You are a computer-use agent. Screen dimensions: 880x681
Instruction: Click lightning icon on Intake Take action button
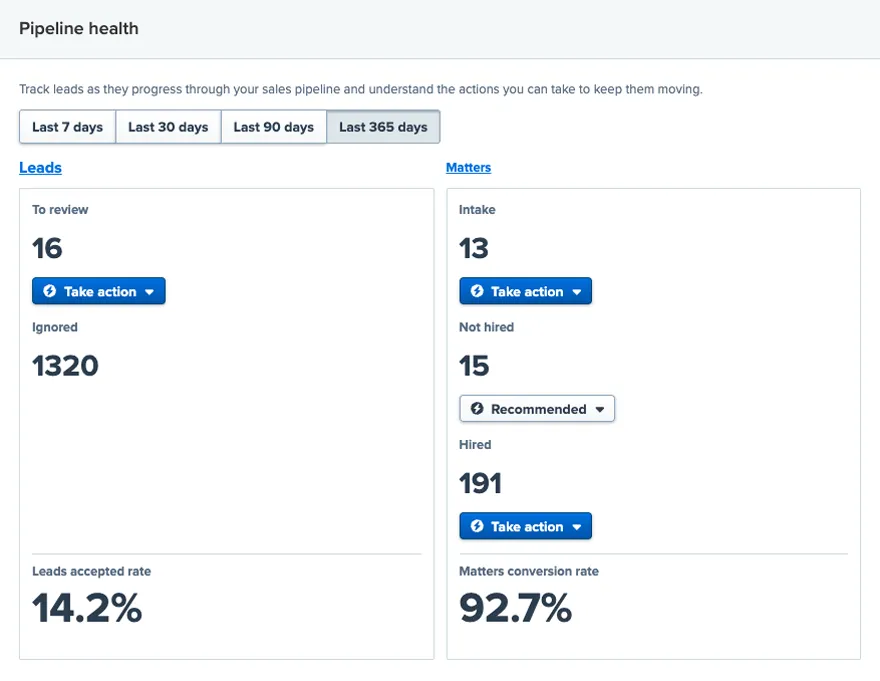tap(477, 292)
